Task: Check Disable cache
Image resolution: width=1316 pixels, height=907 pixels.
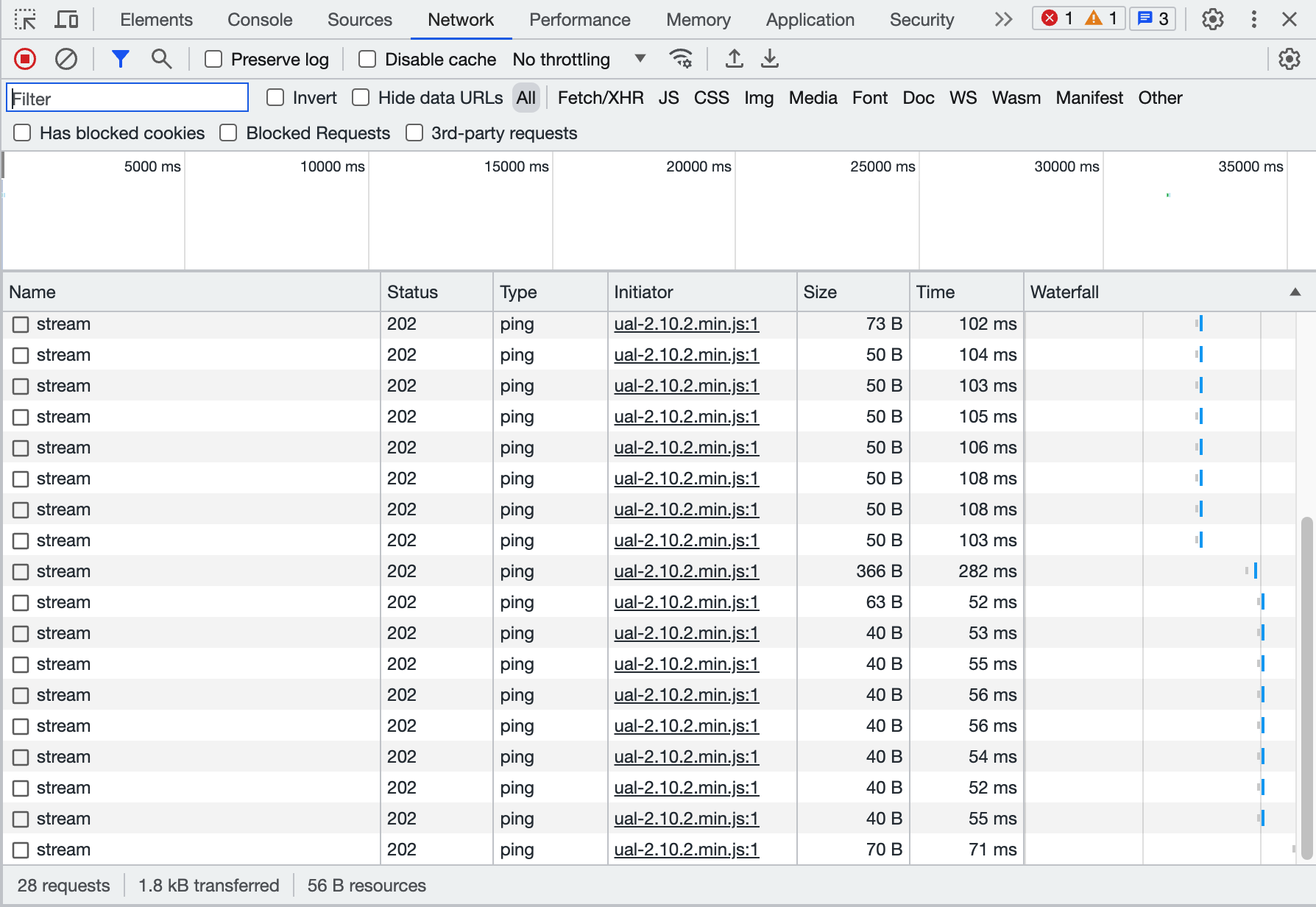Action: 367,59
